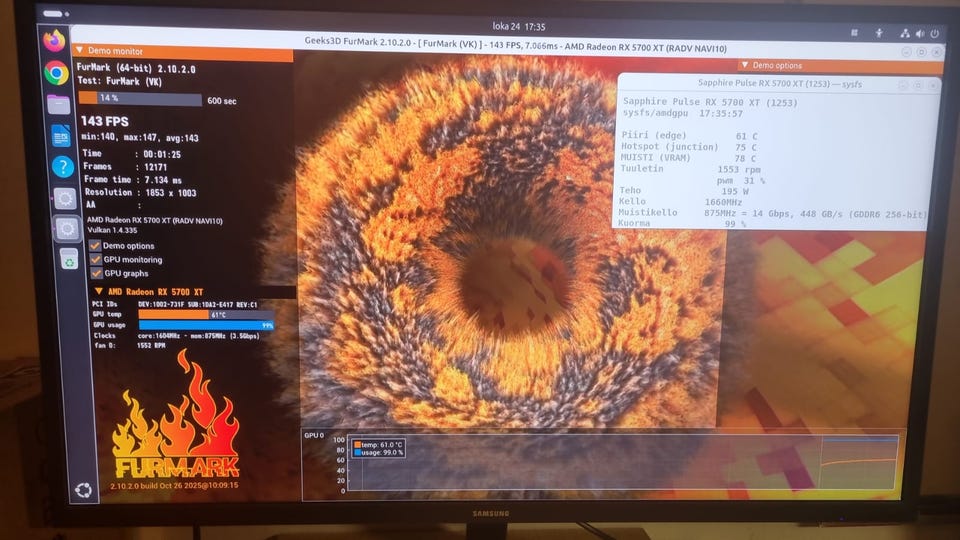This screenshot has height=540, width=960.
Task: Click the gear icon directly below Help
Action: (x=65, y=198)
